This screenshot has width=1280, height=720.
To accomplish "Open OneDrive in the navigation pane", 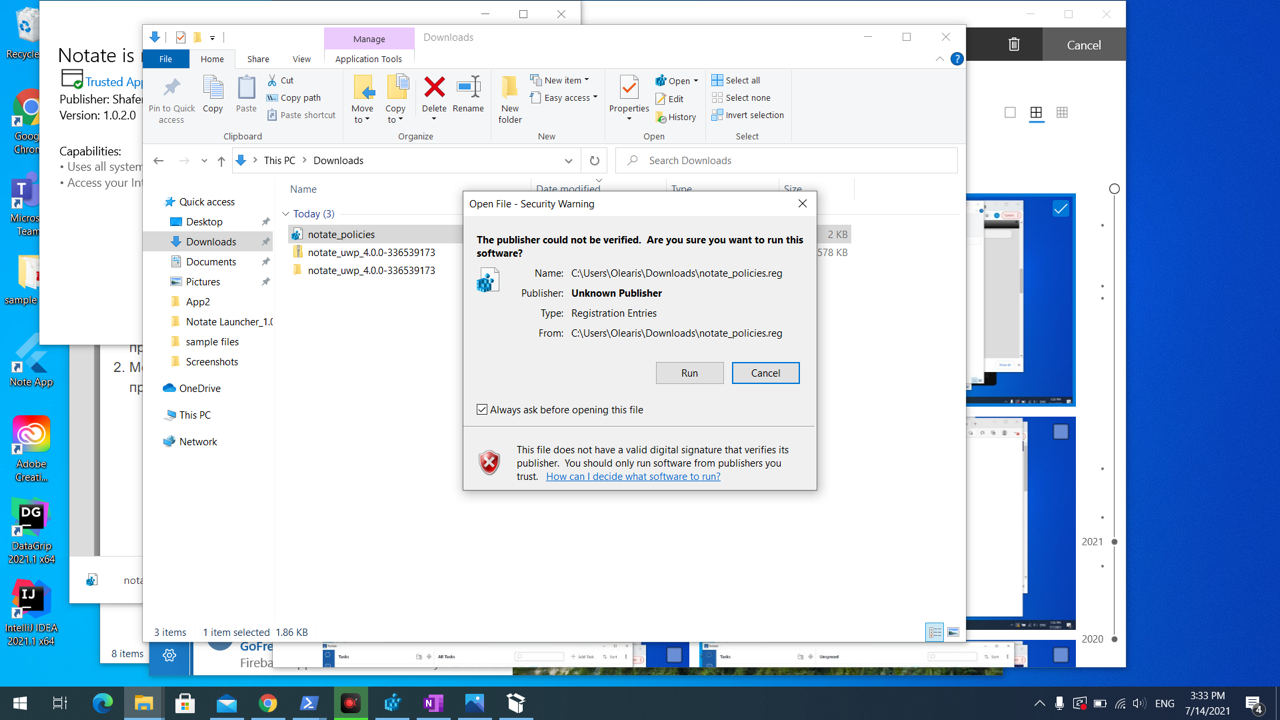I will (191, 388).
